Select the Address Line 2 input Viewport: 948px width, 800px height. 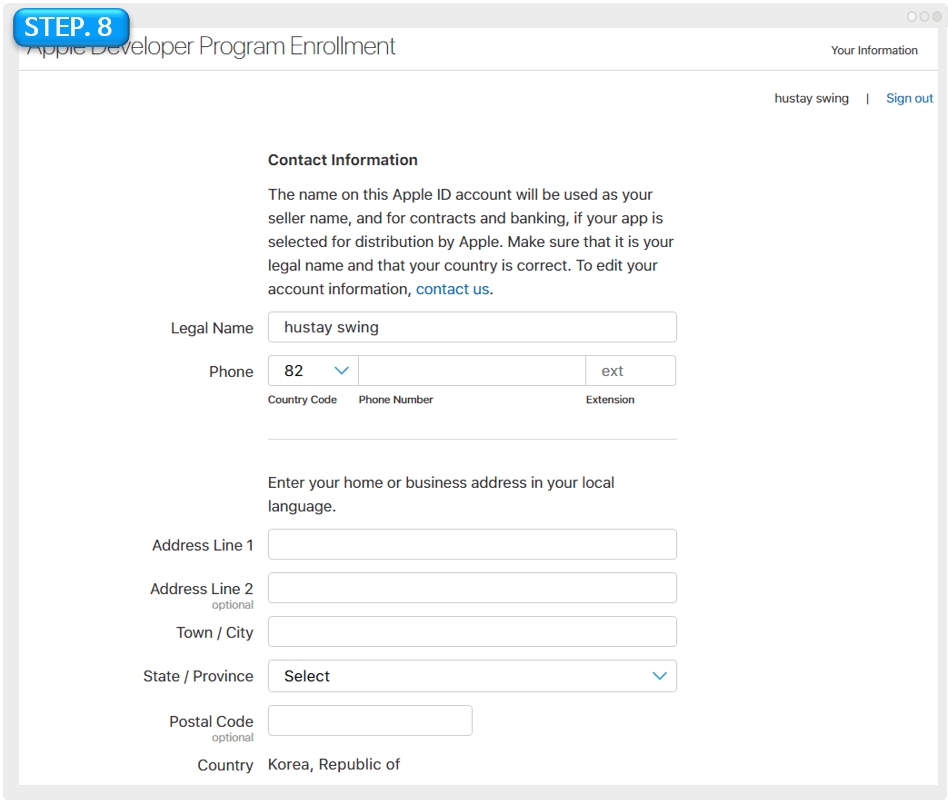click(x=472, y=588)
